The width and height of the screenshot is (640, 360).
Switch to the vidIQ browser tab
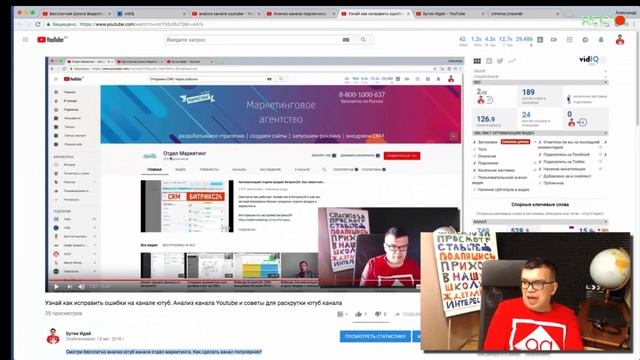tap(151, 13)
